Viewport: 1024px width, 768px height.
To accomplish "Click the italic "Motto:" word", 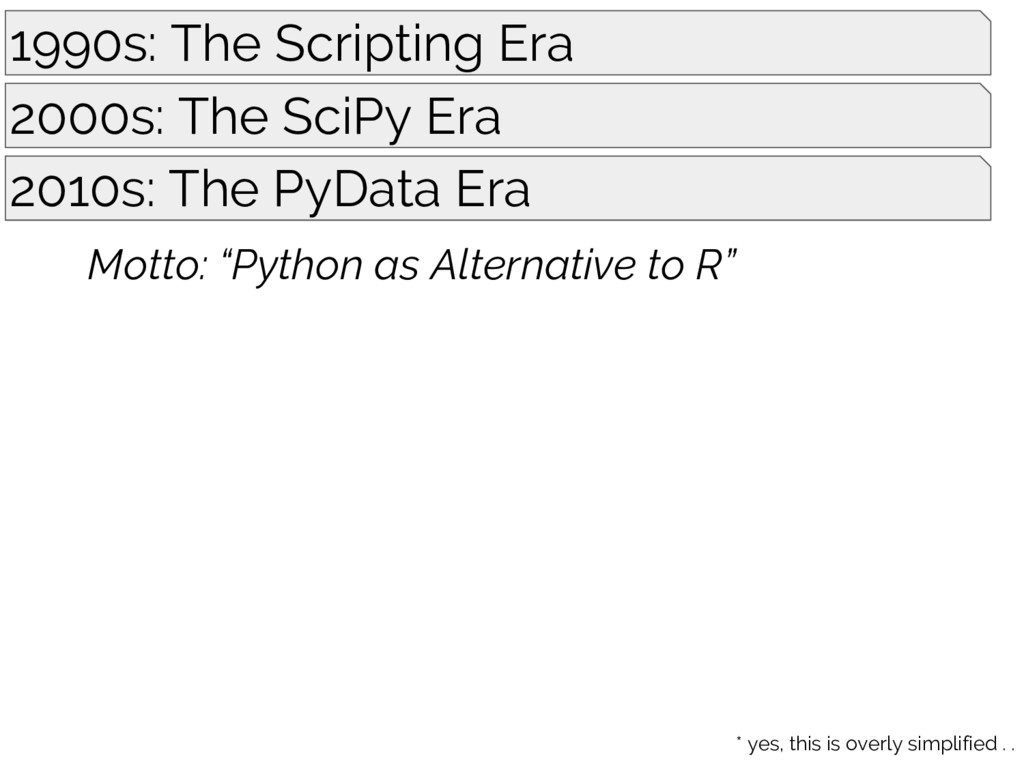I will point(148,265).
